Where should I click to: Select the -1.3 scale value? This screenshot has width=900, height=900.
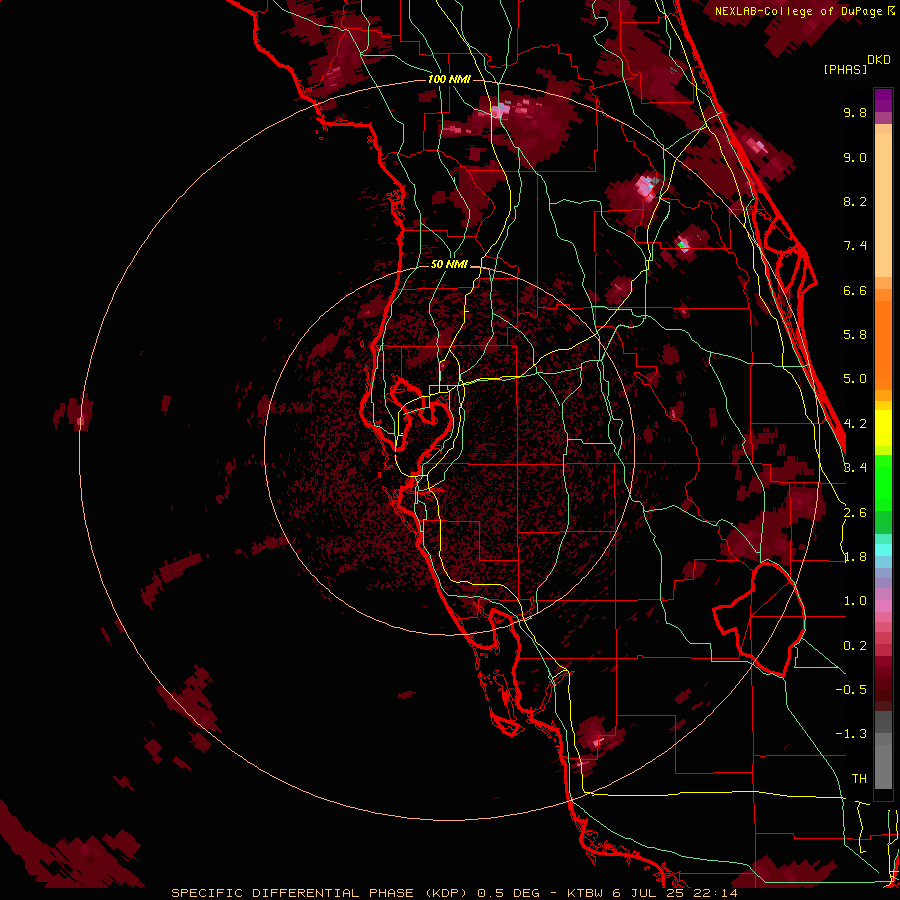coord(851,734)
